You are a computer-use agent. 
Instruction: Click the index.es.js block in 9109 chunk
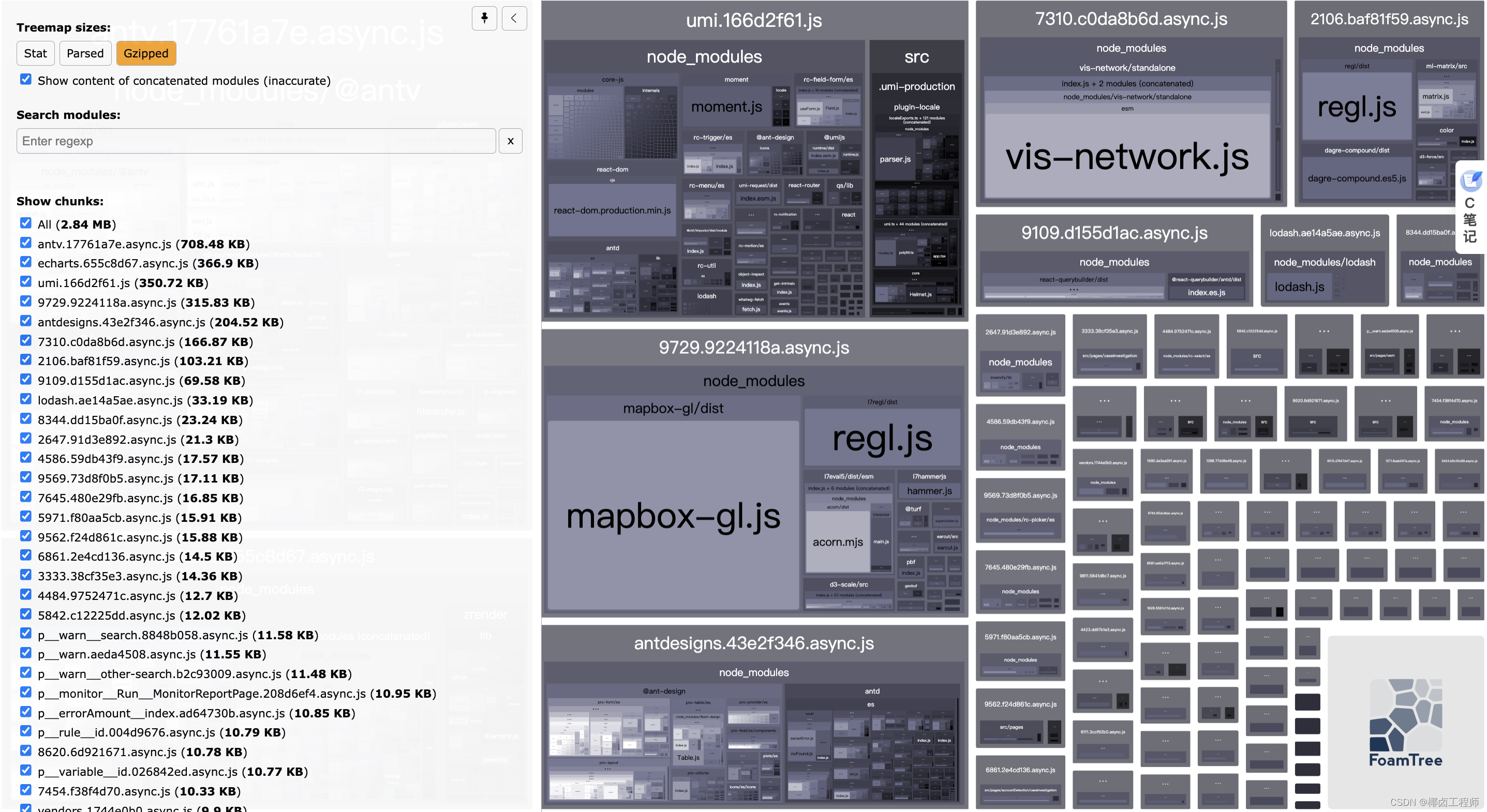click(1206, 293)
